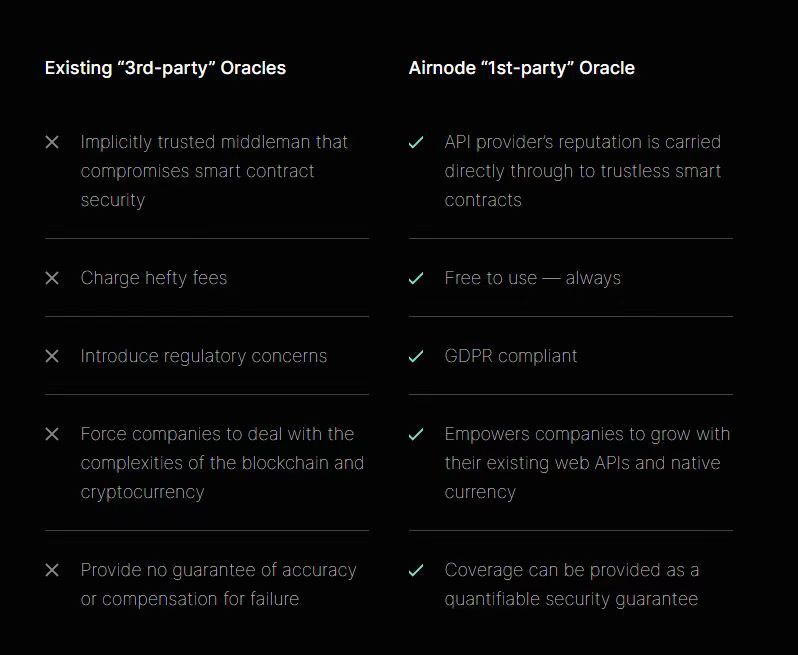
Task: Click the 'complexities of the blockchain' paragraph
Action: [222, 463]
